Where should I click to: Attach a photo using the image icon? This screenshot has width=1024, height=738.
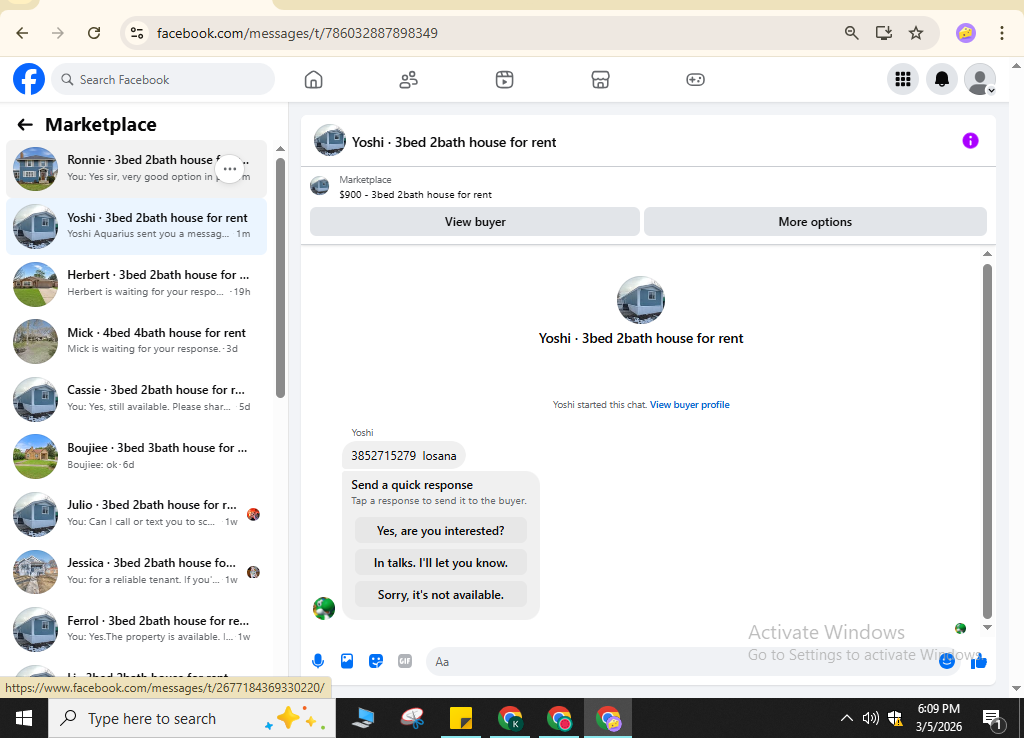pos(347,661)
